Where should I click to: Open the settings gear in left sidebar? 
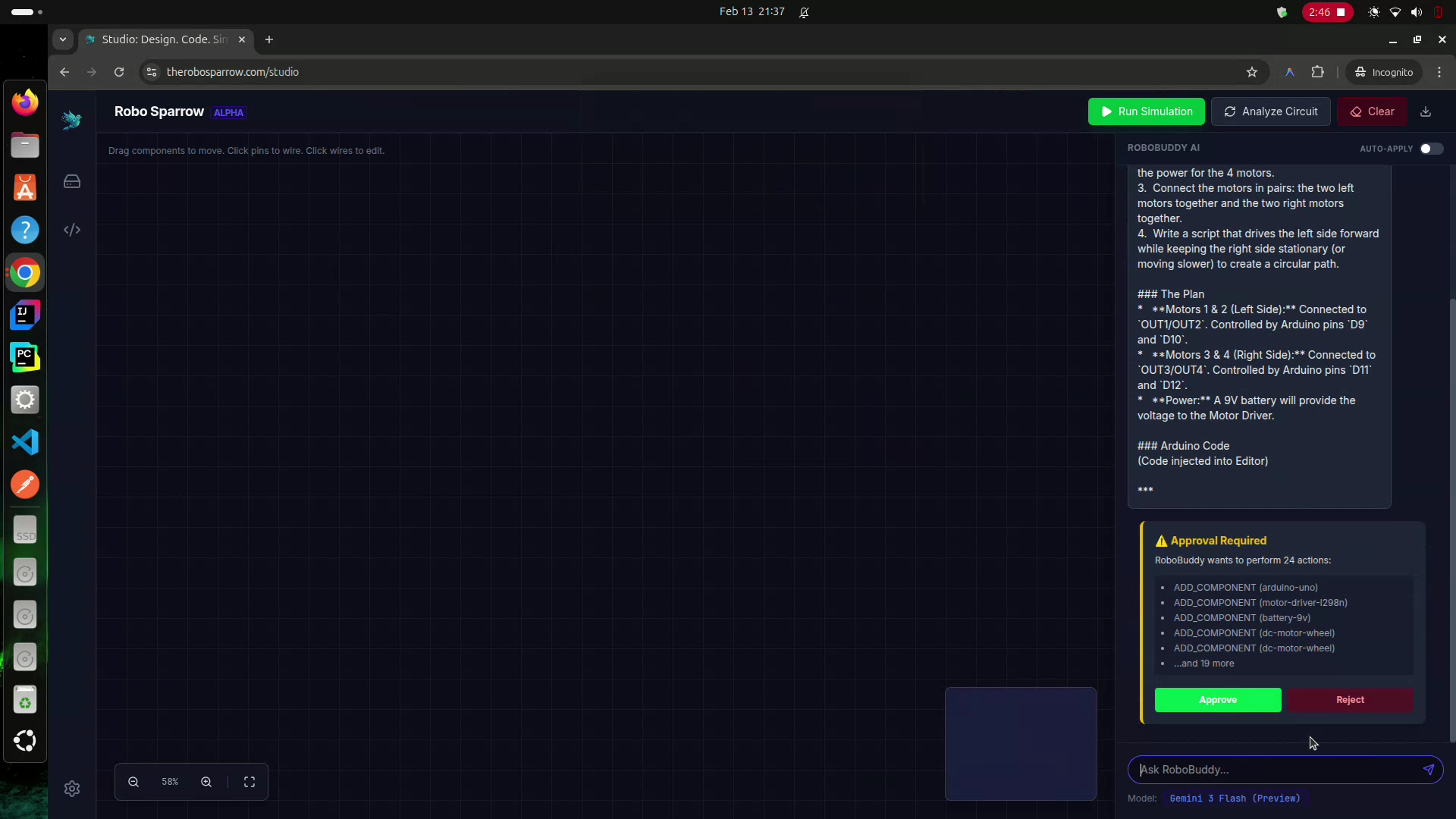point(72,789)
